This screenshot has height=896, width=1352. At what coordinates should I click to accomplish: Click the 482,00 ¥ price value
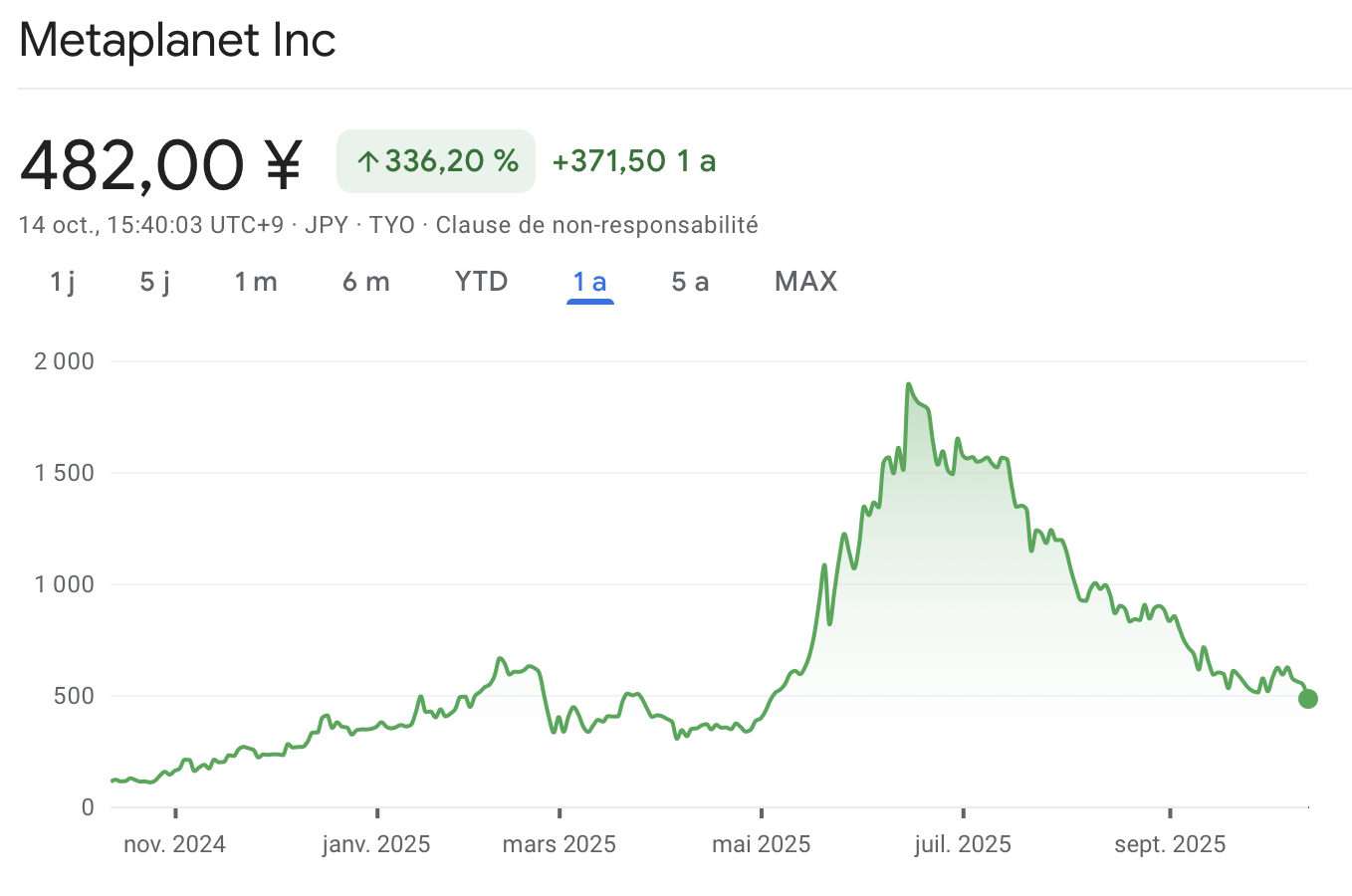point(160,164)
